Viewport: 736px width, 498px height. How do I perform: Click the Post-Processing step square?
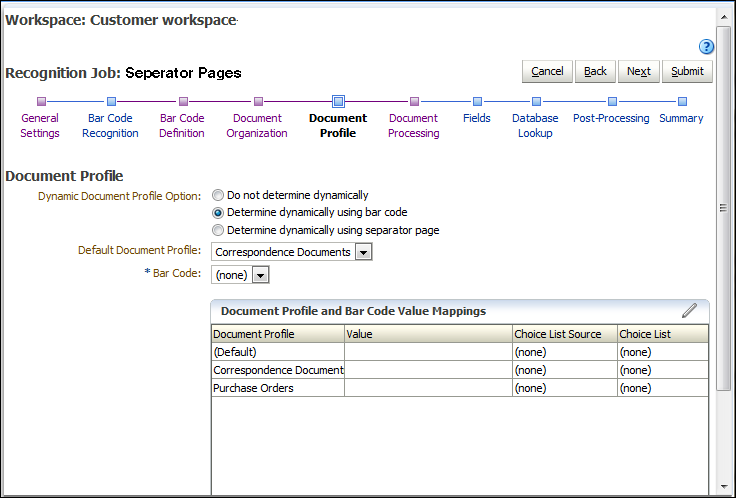click(x=612, y=101)
